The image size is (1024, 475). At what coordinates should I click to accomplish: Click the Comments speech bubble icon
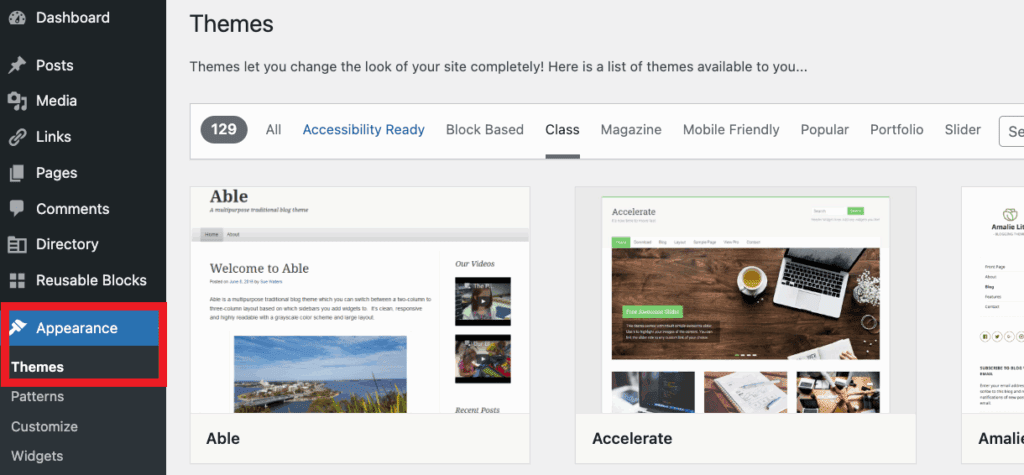[17, 209]
